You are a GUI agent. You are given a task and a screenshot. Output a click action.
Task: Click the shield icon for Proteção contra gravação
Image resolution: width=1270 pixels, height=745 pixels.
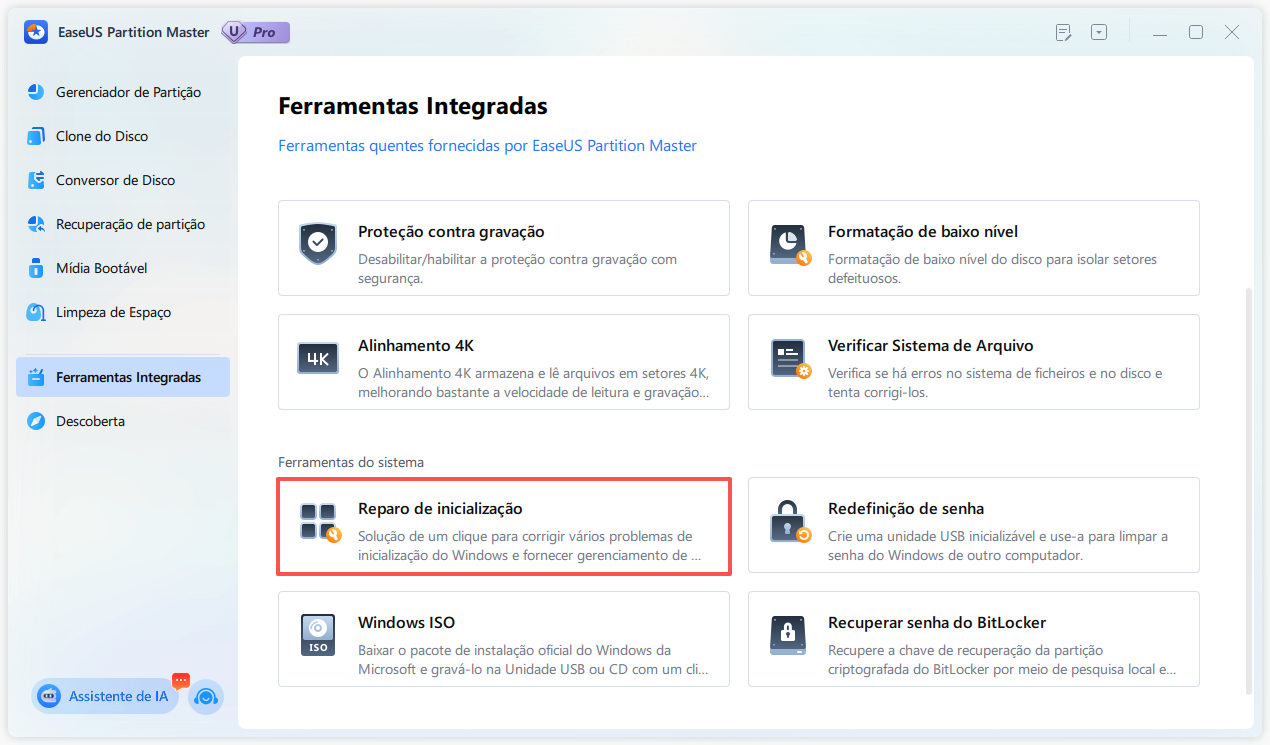(x=318, y=242)
